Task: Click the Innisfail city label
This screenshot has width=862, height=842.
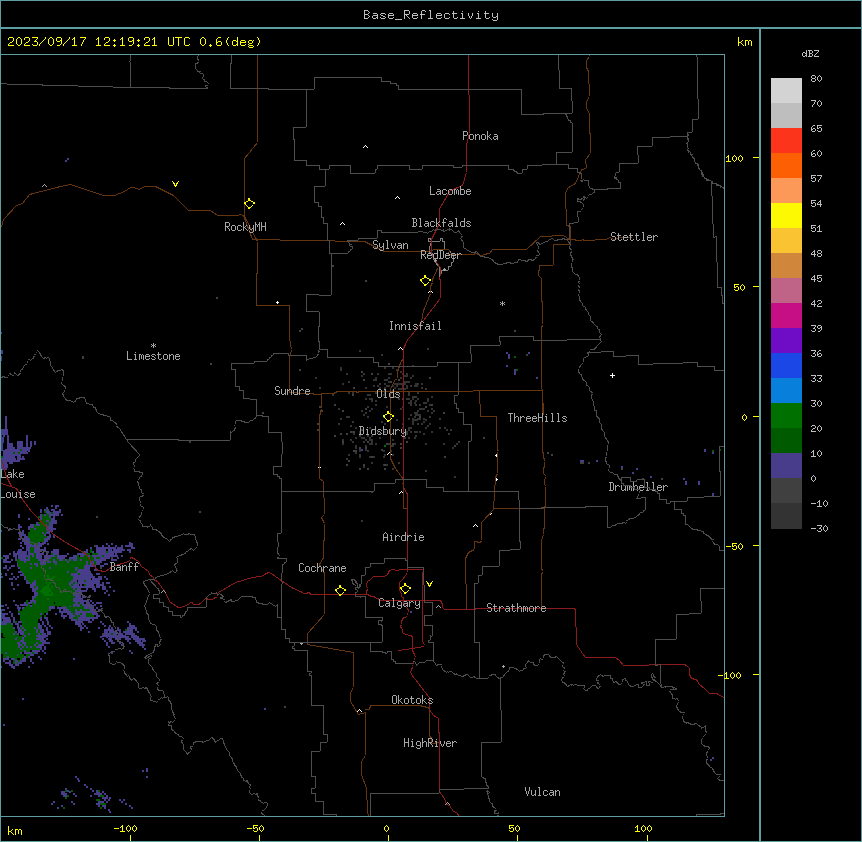Action: [x=415, y=326]
